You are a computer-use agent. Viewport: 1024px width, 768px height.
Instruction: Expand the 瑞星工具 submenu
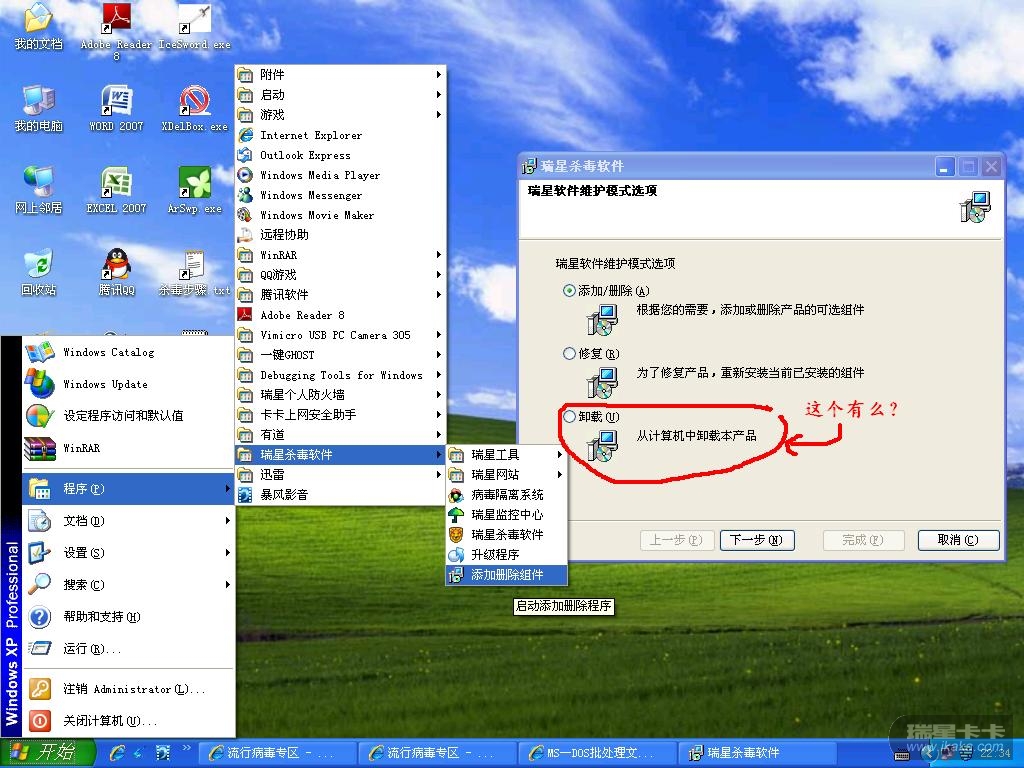[507, 455]
